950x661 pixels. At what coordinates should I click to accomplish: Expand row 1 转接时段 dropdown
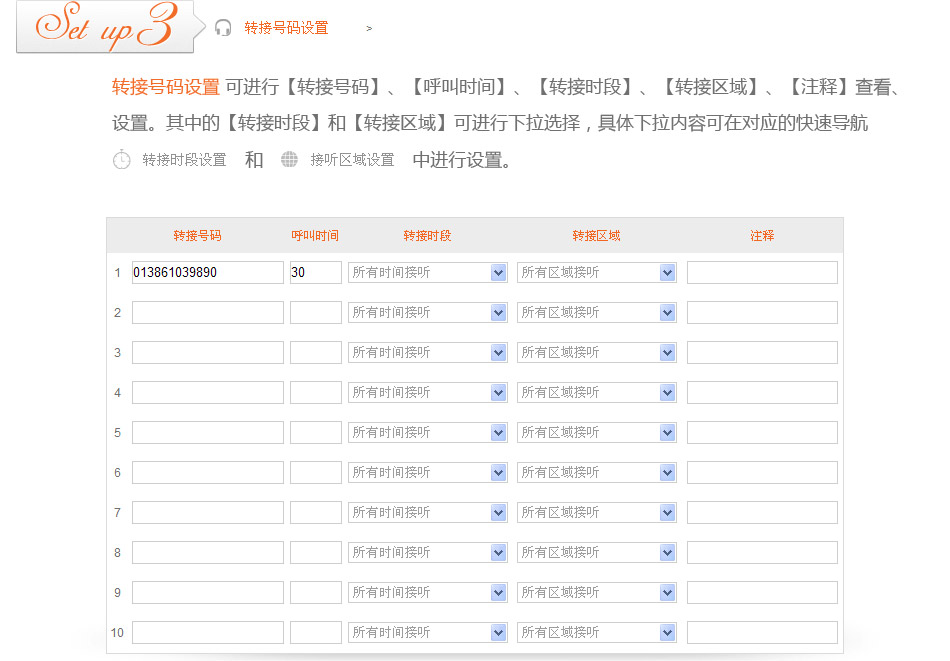[x=428, y=272]
